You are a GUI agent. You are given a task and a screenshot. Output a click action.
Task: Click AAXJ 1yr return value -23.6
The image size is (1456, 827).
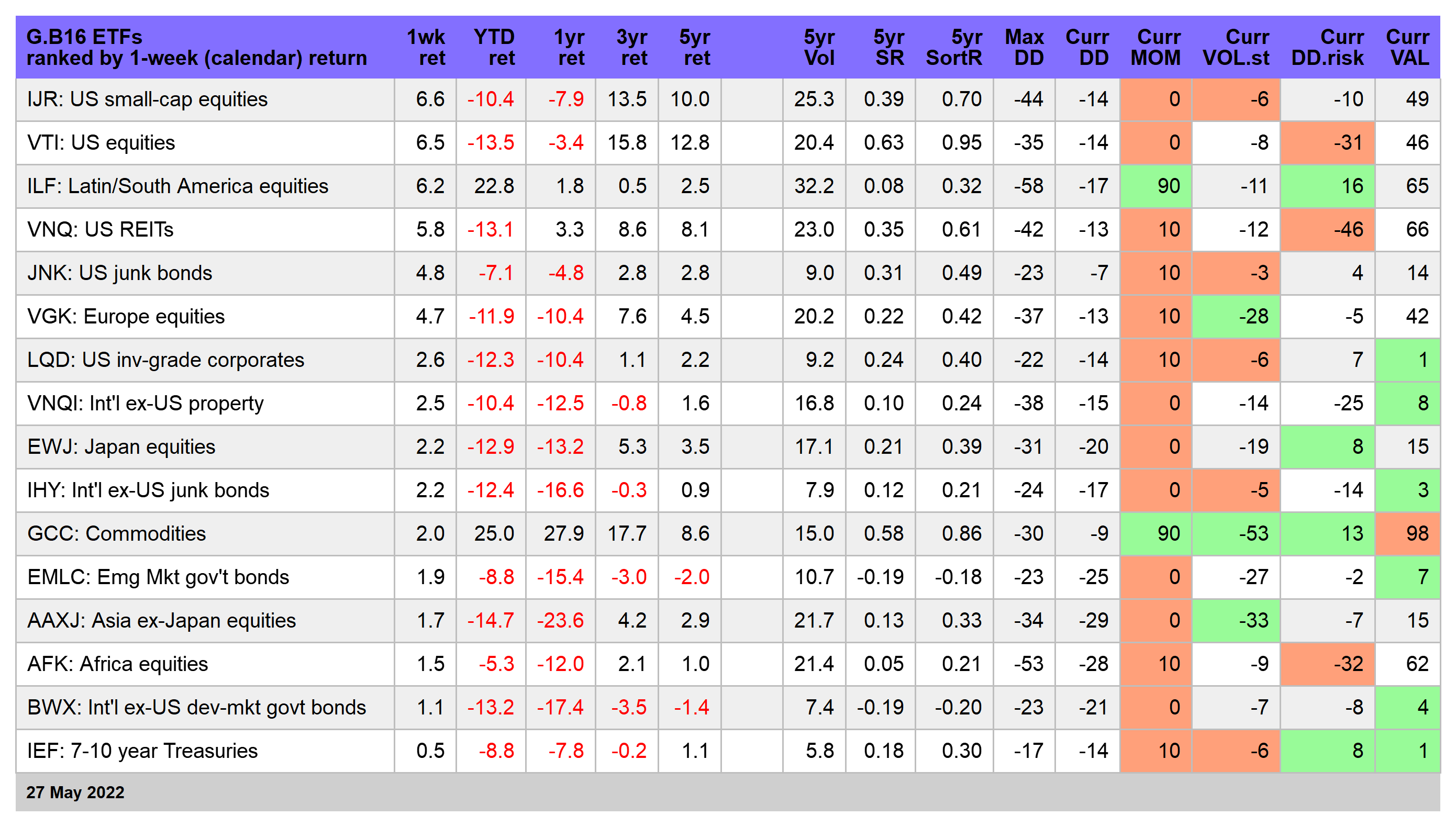pos(560,621)
